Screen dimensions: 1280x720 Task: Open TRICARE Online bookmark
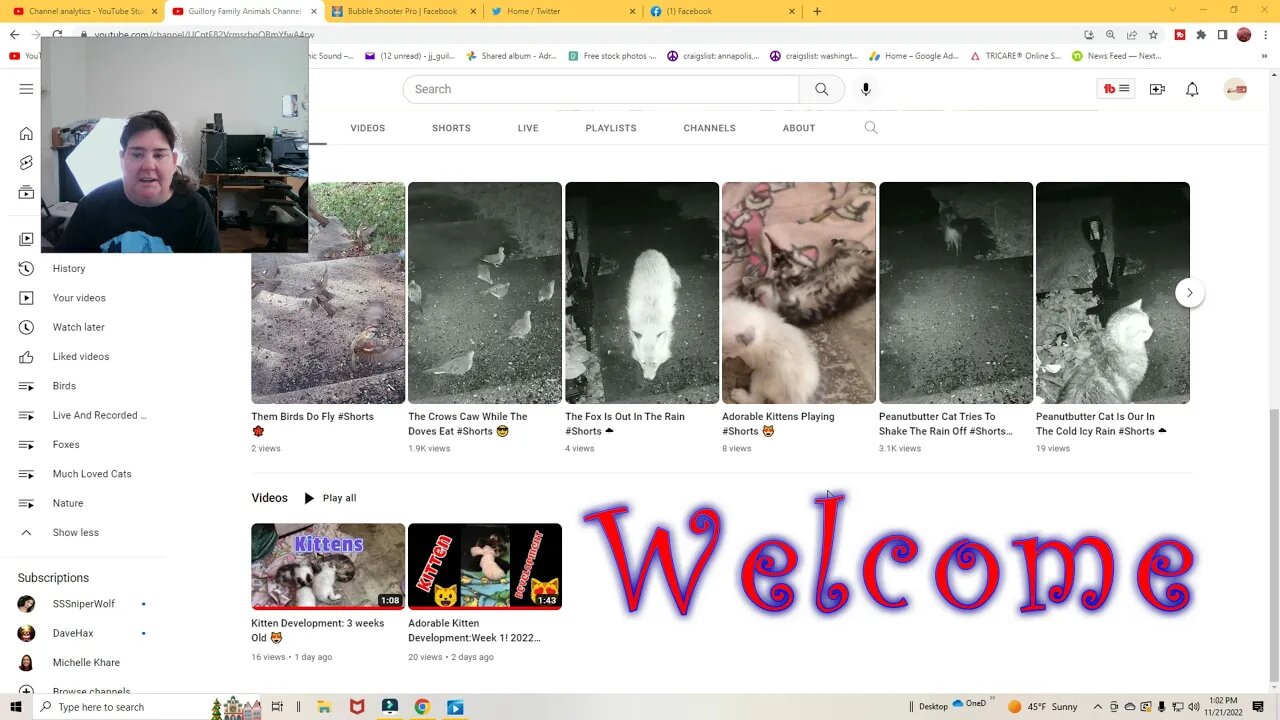tap(1014, 56)
